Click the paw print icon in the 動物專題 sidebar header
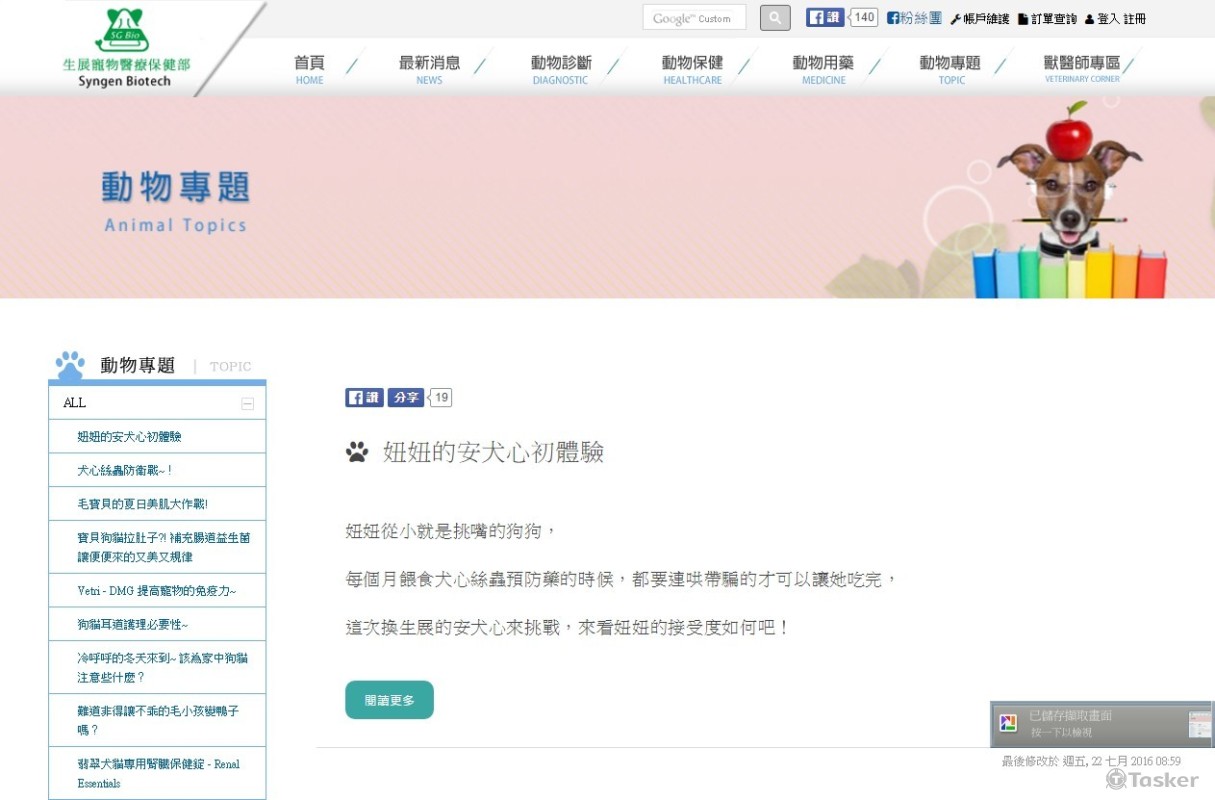 [69, 363]
